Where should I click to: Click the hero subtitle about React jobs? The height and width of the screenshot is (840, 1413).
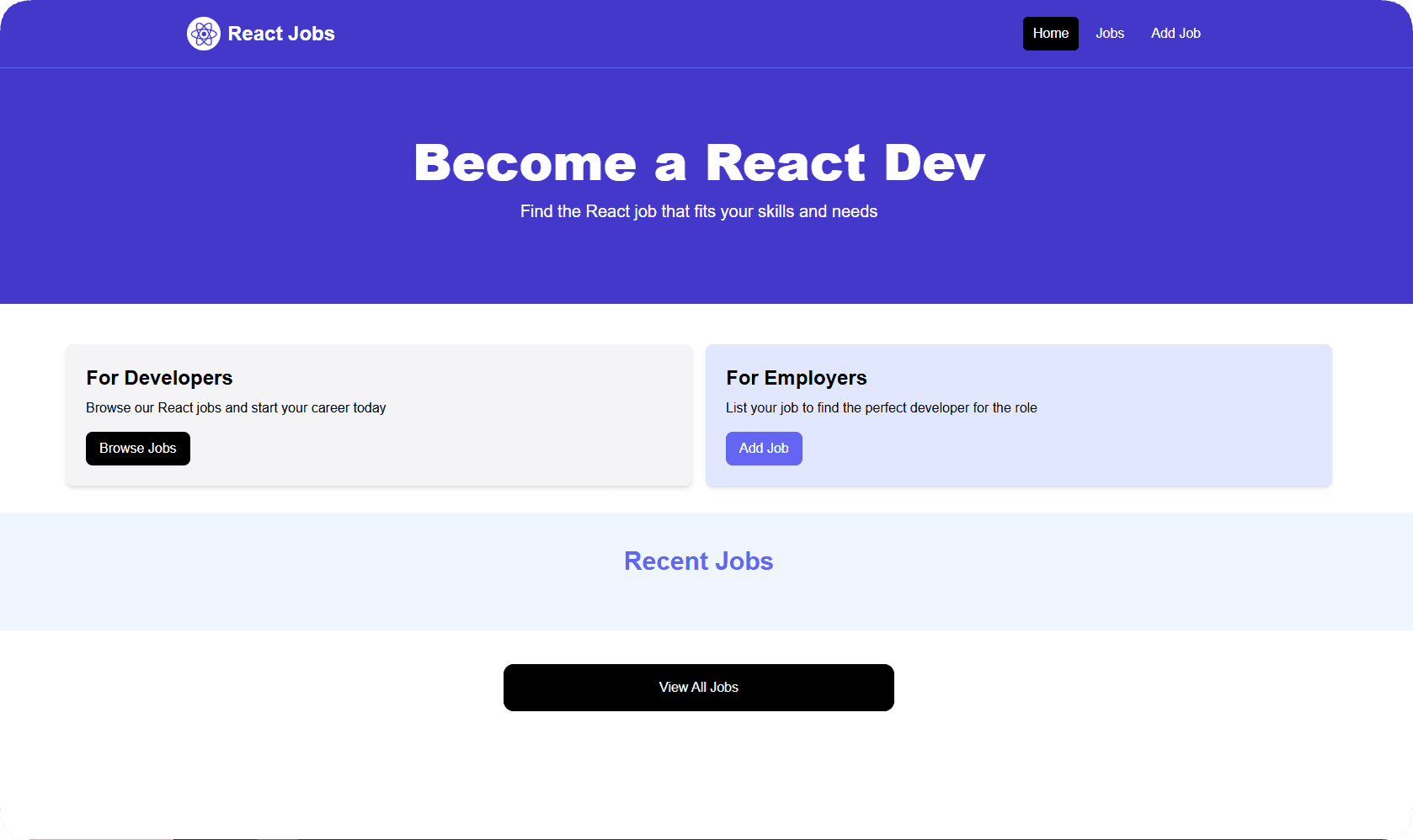click(699, 211)
